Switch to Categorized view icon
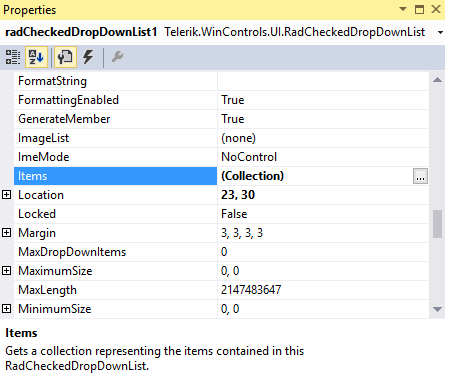This screenshot has width=453, height=375. click(13, 57)
